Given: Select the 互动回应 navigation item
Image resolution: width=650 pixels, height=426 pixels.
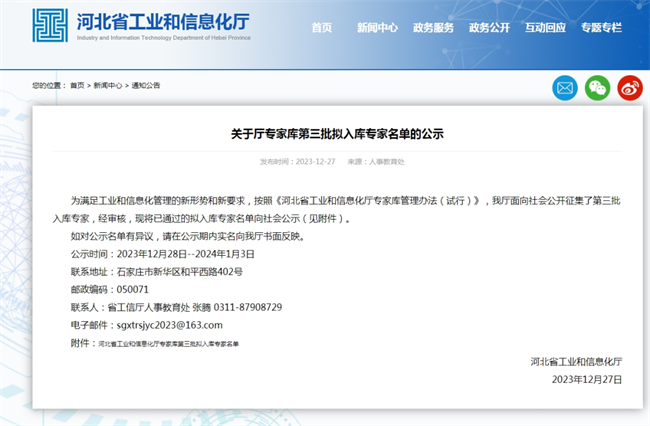Looking at the screenshot, I should point(545,28).
